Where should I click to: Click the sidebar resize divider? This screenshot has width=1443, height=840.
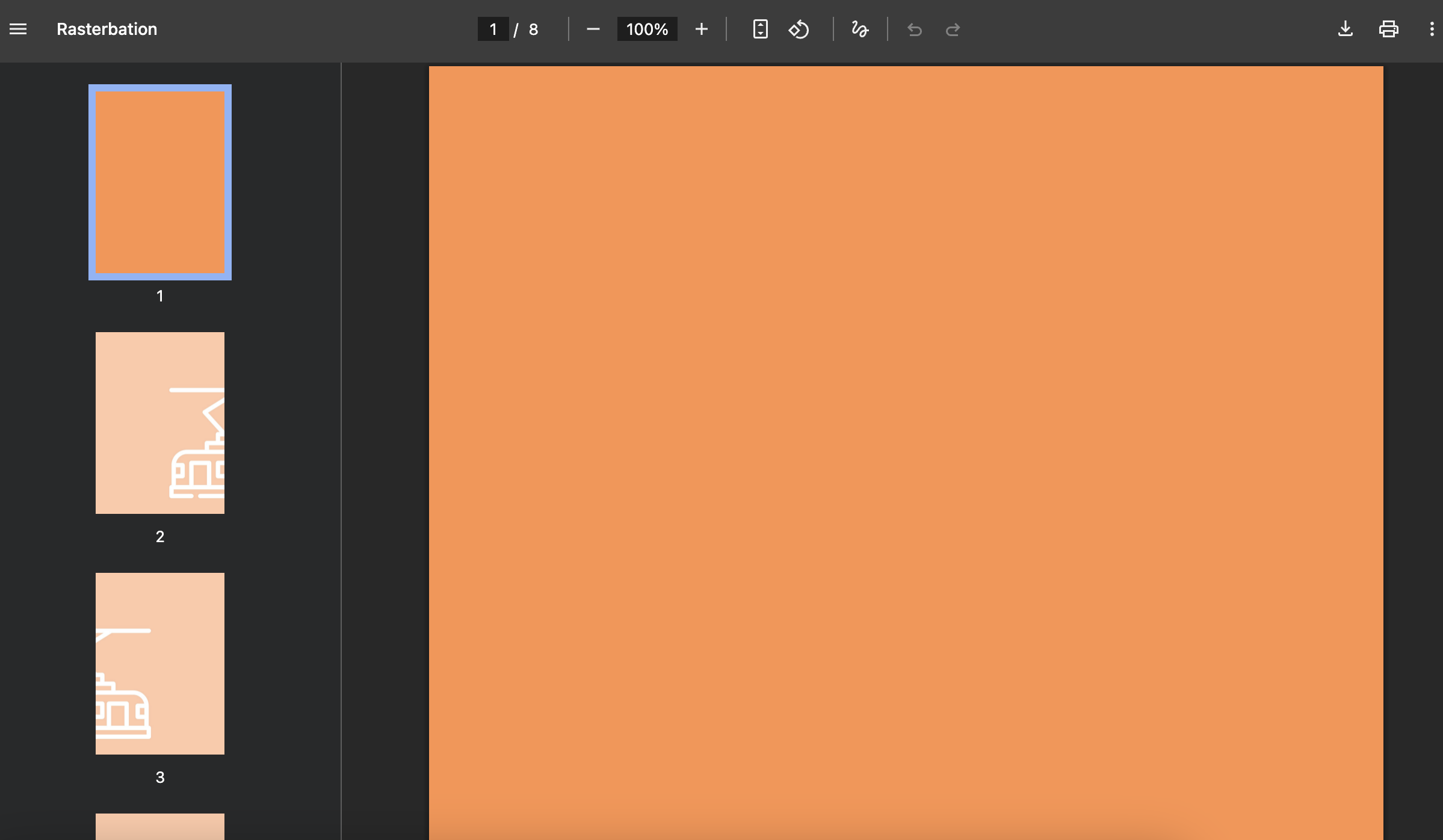point(341,451)
